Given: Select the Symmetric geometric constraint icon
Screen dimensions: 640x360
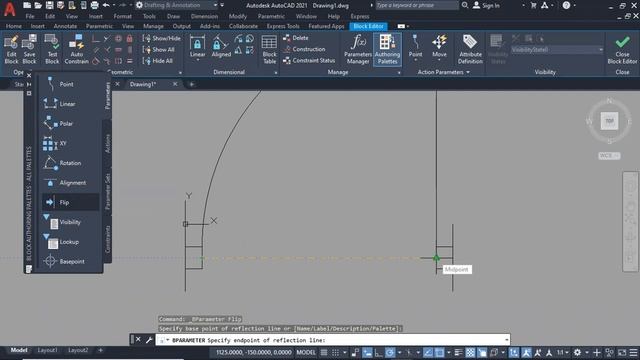Looking at the screenshot, I should pyautogui.click(x=118, y=61).
